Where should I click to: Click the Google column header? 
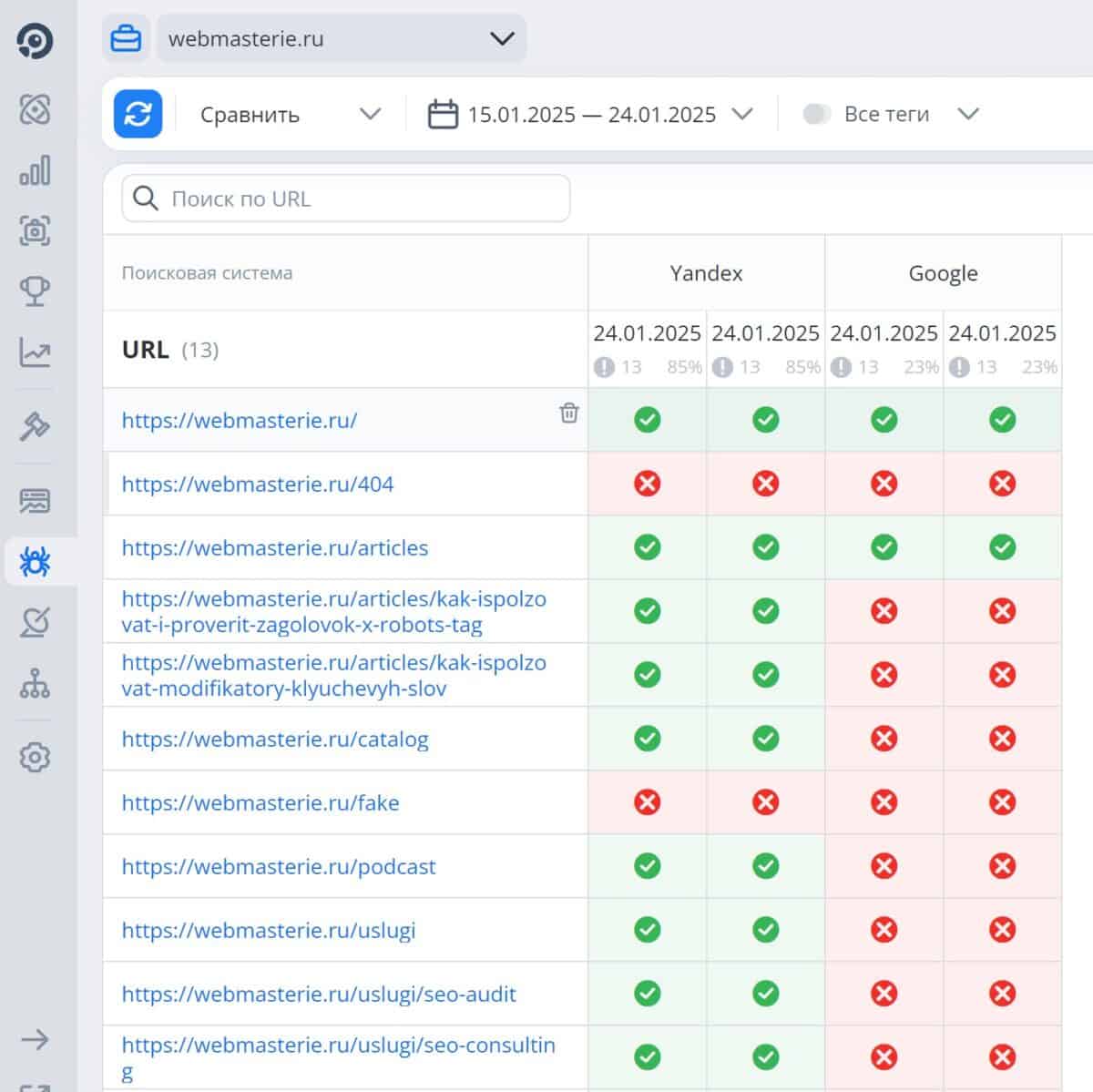tap(943, 273)
